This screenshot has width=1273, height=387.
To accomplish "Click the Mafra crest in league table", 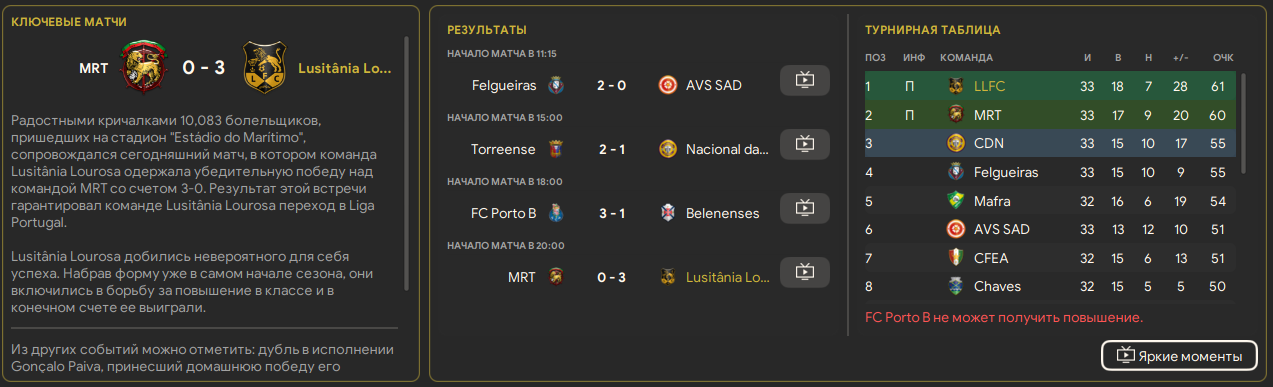I will point(955,201).
